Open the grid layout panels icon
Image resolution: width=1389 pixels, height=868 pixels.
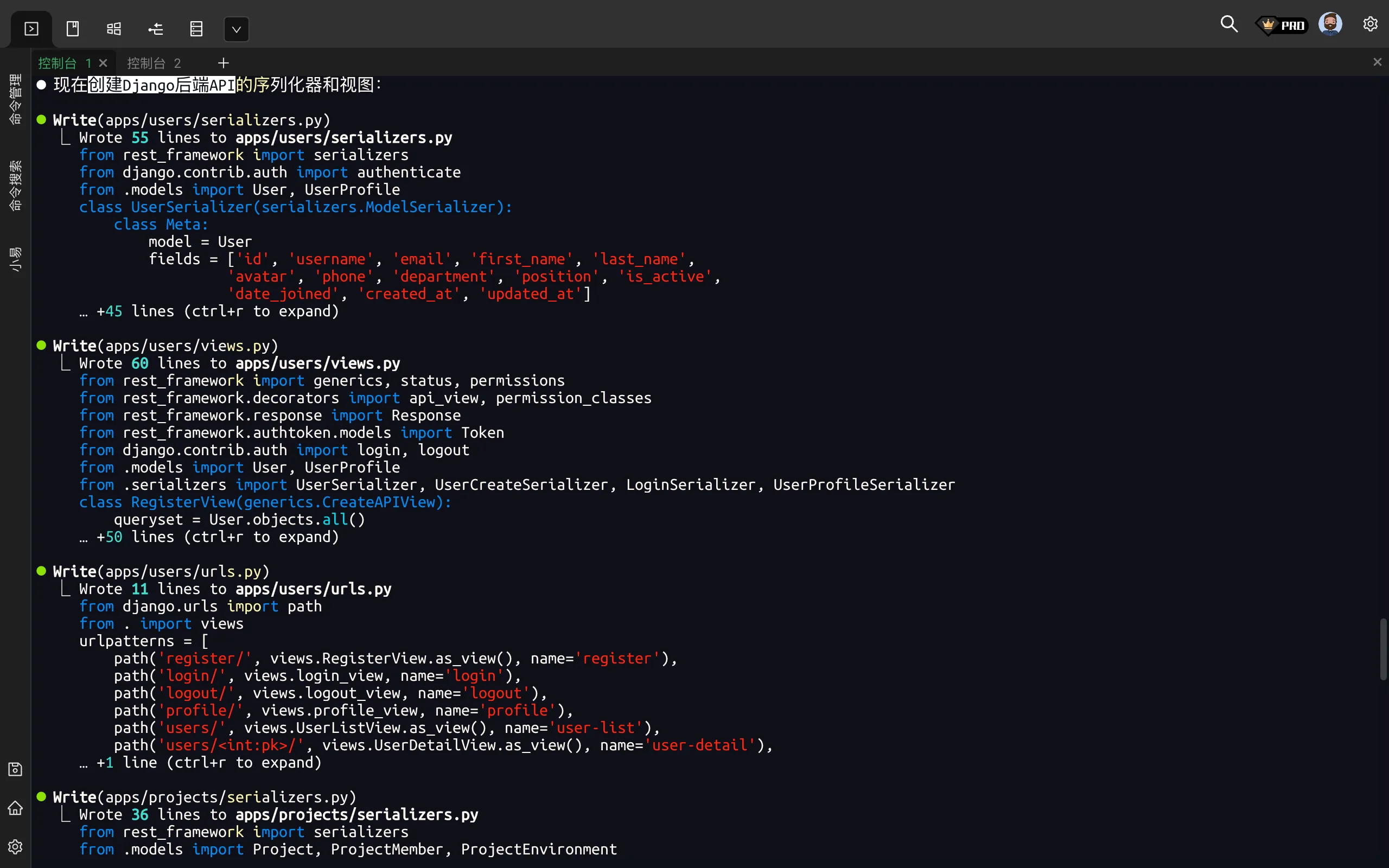tap(113, 29)
